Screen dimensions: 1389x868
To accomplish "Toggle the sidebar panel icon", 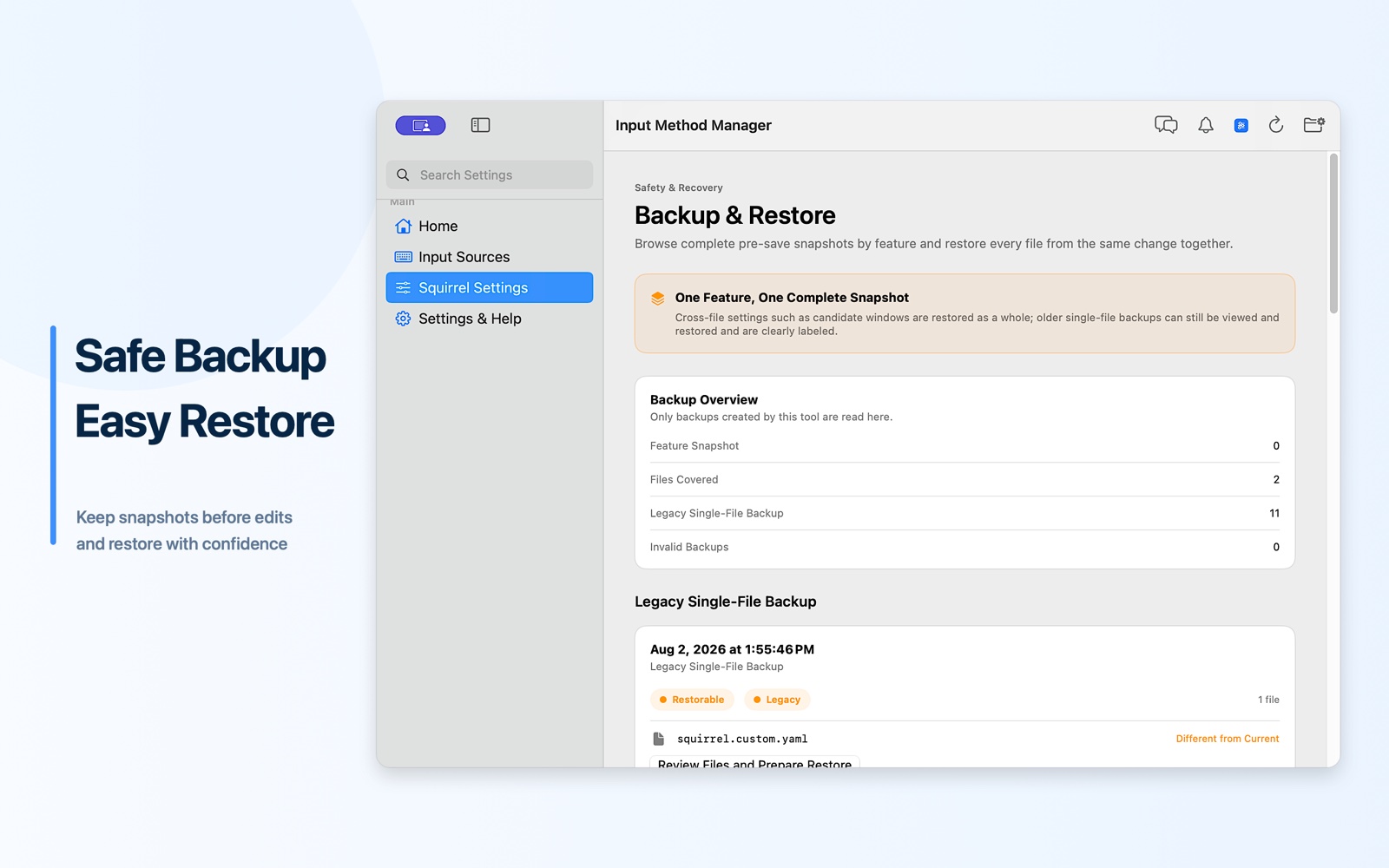I will pos(480,126).
